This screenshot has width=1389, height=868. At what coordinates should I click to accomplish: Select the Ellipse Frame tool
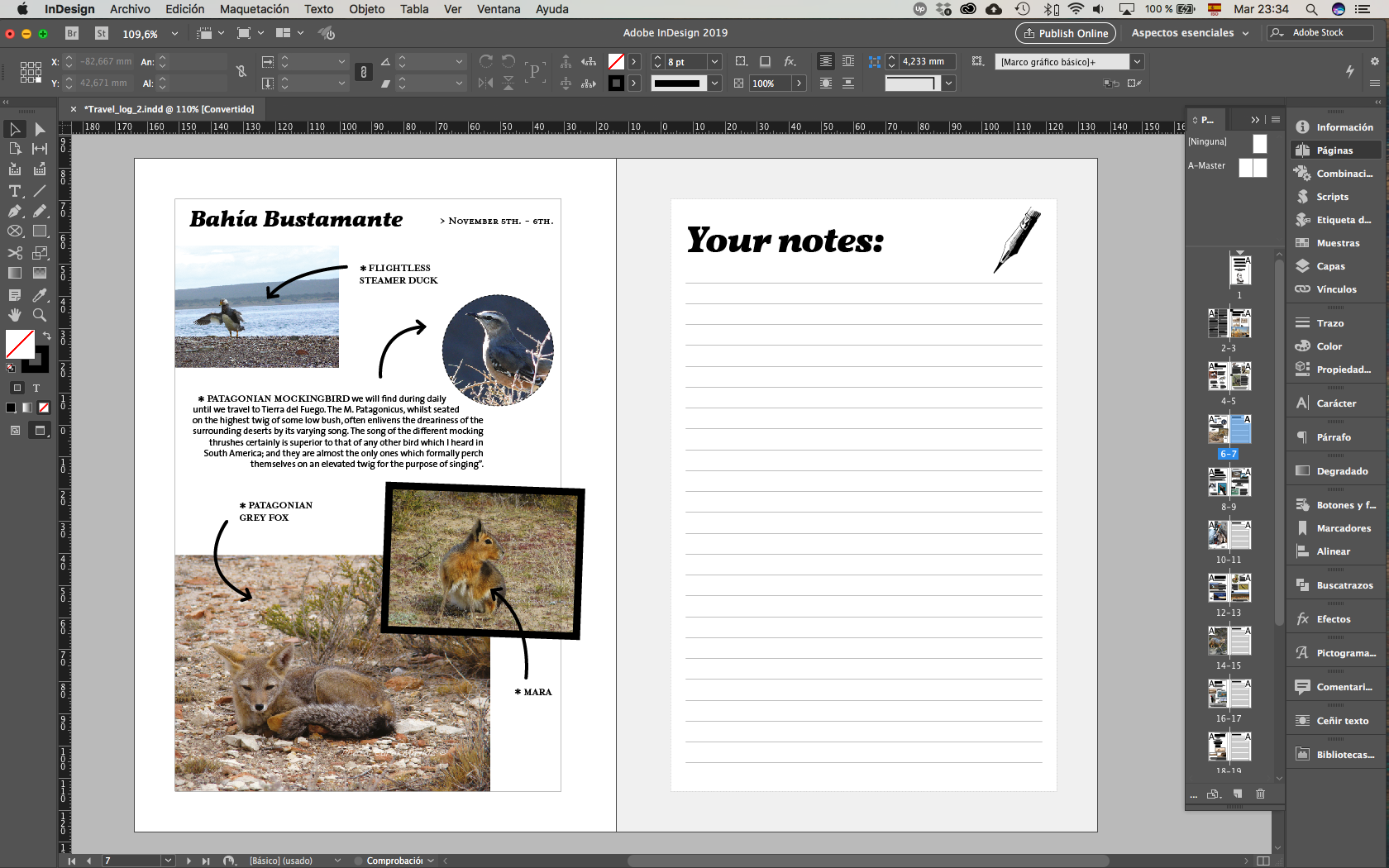coord(15,231)
